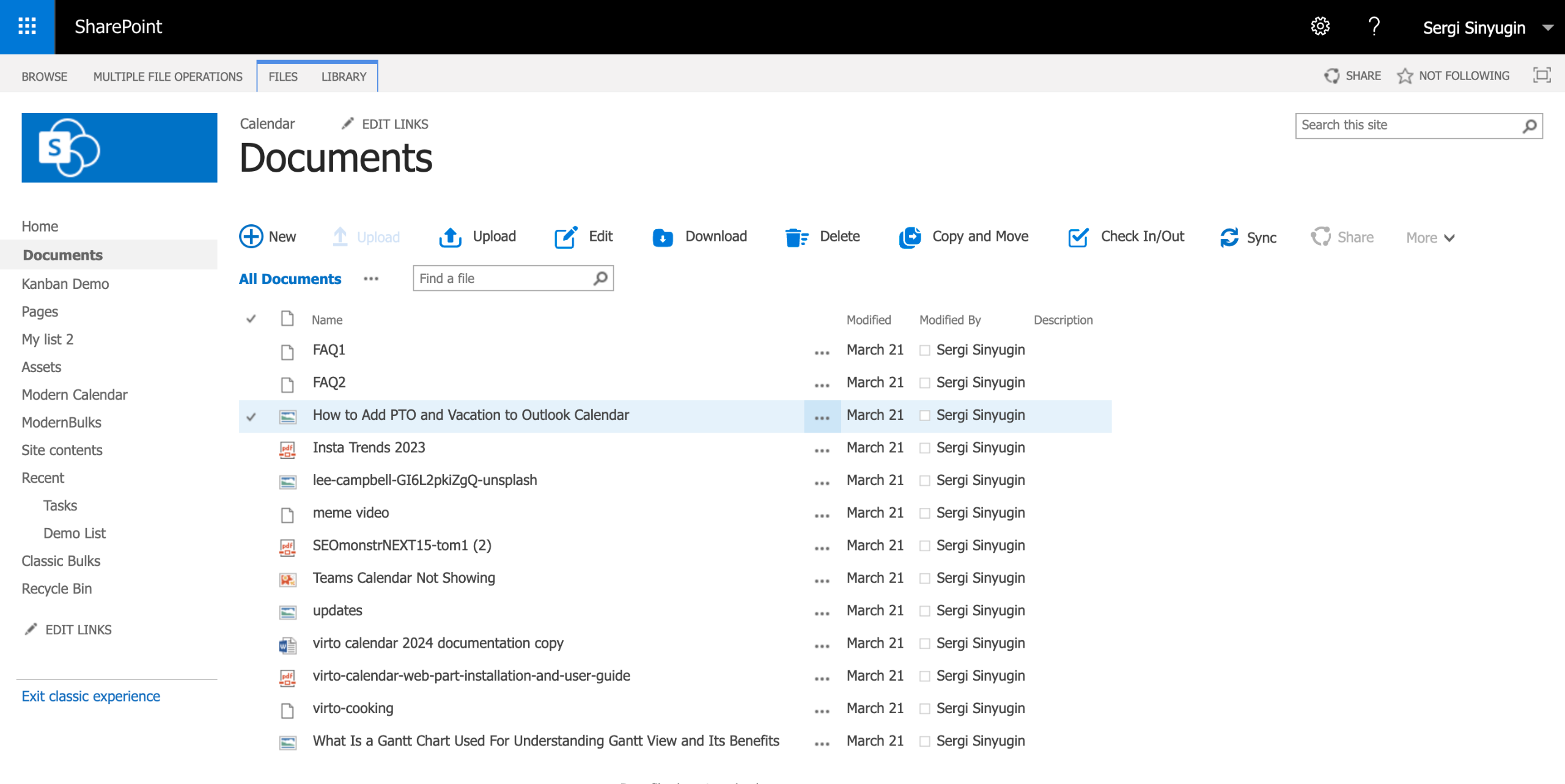Open the view options ellipsis beside All Documents
This screenshot has height=784, width=1565.
pos(370,279)
